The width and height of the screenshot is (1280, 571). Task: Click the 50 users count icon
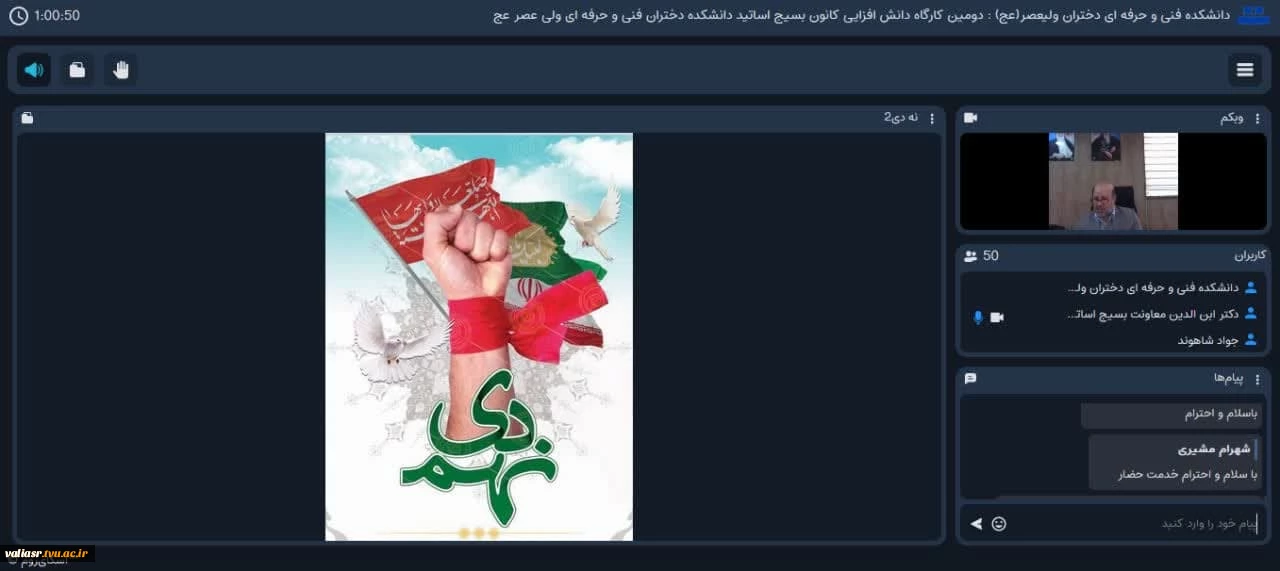[970, 256]
